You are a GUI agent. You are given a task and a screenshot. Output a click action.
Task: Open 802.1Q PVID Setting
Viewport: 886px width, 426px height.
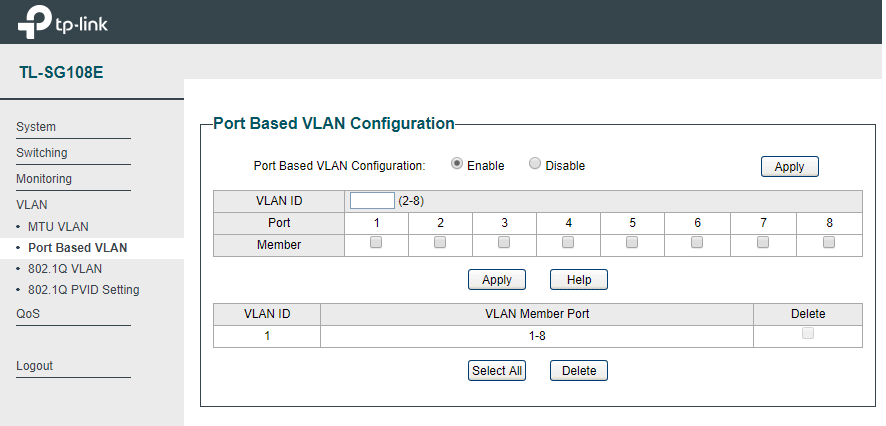click(84, 290)
